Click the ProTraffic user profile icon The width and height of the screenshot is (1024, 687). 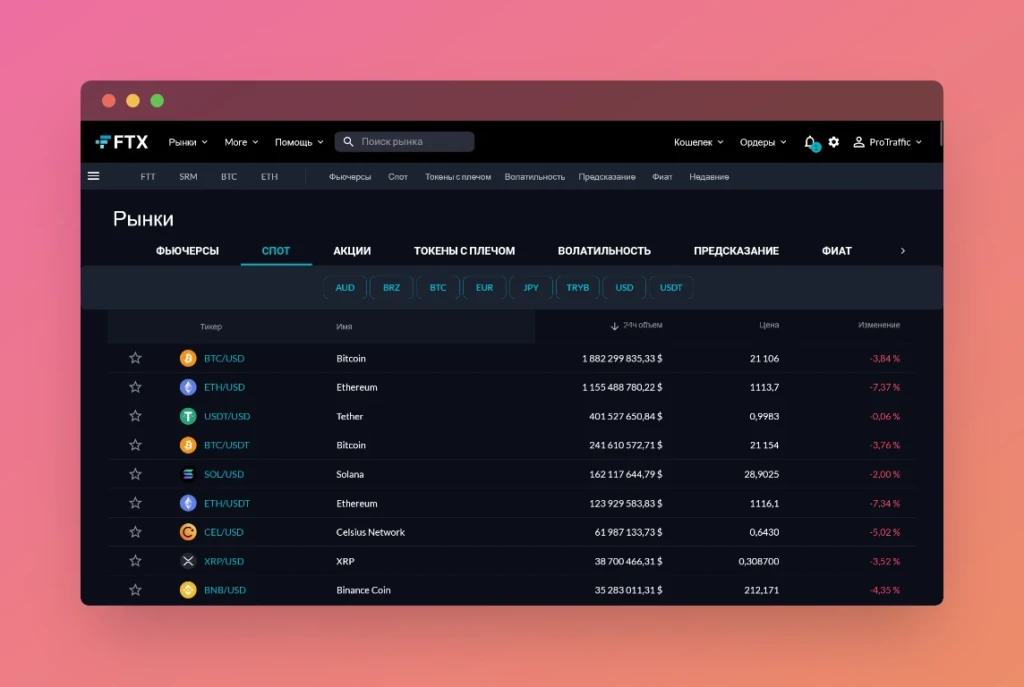859,142
